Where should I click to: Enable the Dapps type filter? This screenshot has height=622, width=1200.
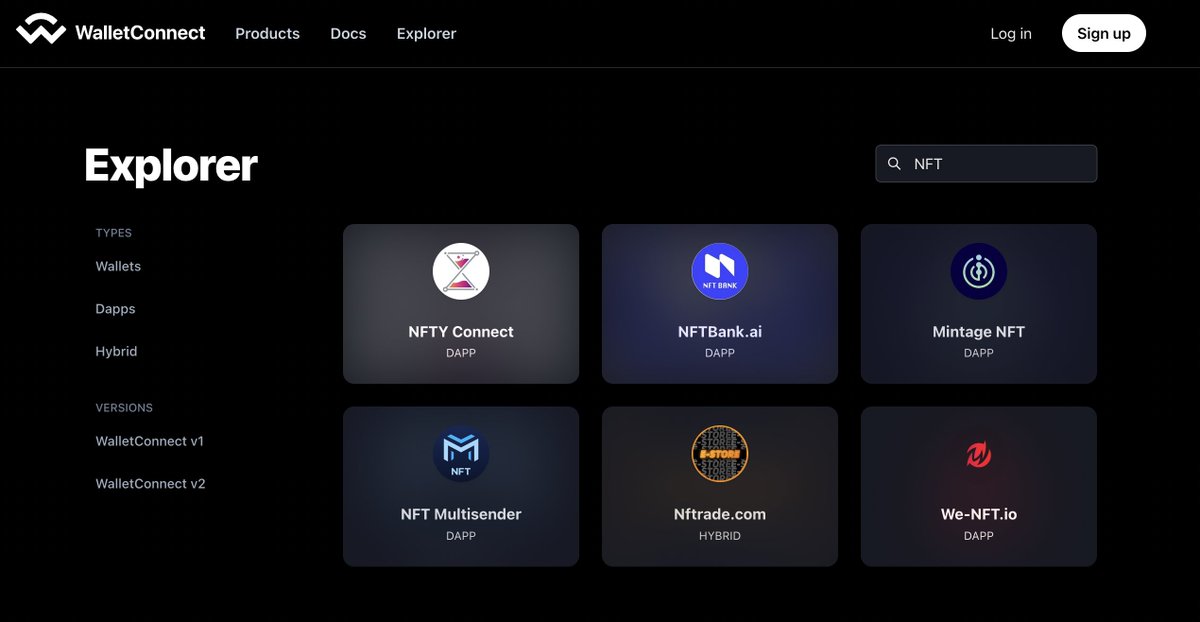114,309
